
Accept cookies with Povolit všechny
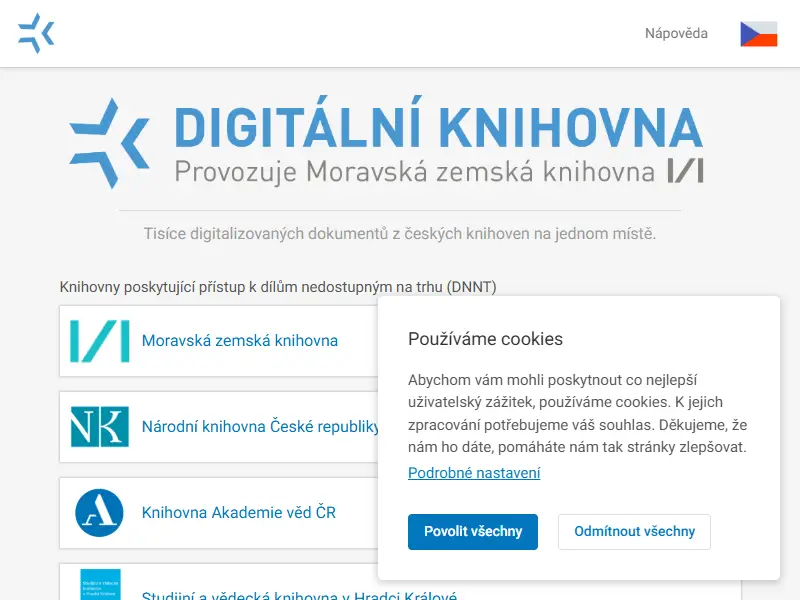[x=473, y=532]
